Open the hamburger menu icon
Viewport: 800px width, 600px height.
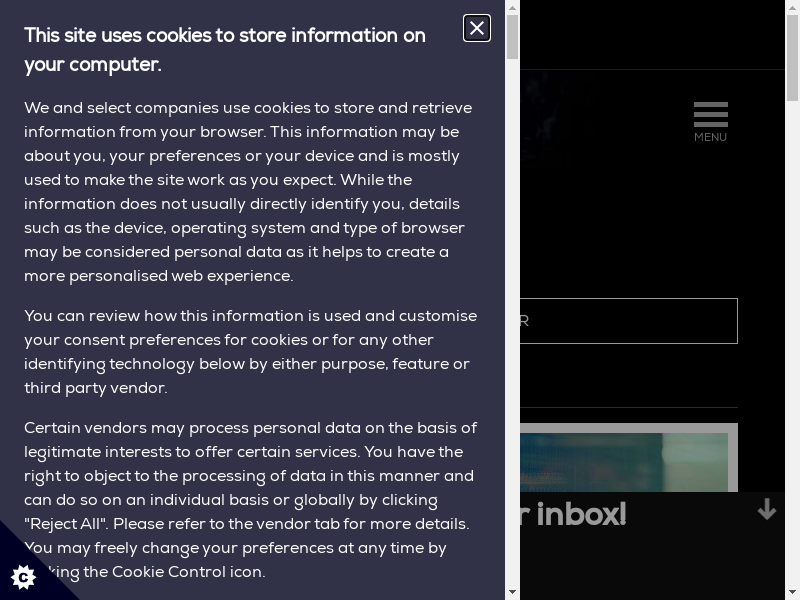coord(710,114)
